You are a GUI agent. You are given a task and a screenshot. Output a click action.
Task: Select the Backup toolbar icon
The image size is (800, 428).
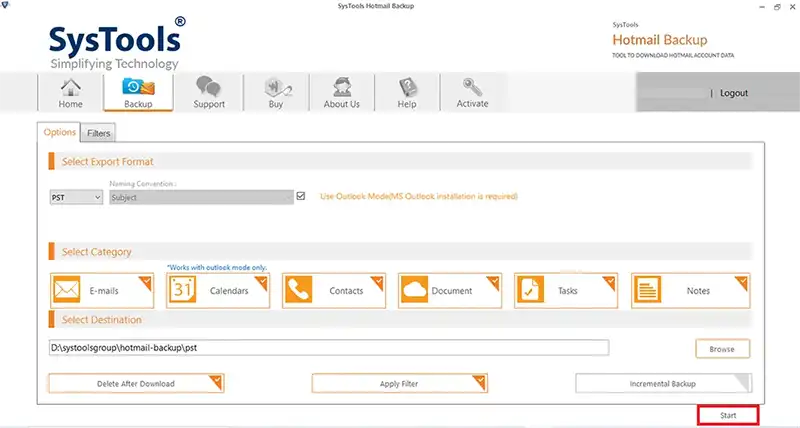point(138,87)
